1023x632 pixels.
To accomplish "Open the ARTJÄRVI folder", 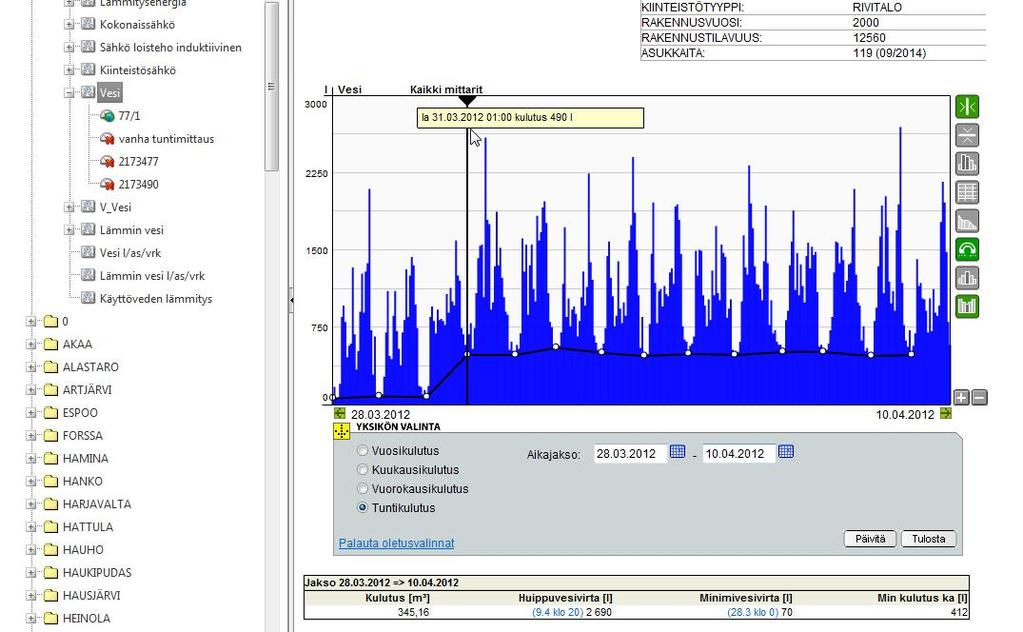I will pos(87,389).
